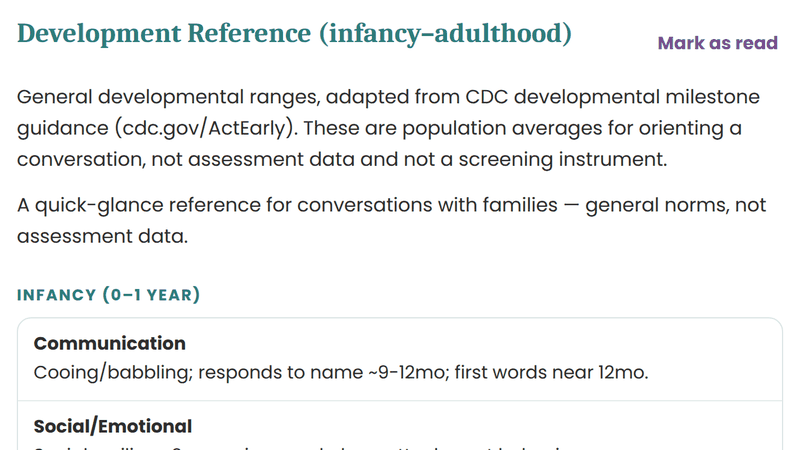This screenshot has height=450, width=800.
Task: Open the Communication row in the infancy card
Action: pos(400,359)
